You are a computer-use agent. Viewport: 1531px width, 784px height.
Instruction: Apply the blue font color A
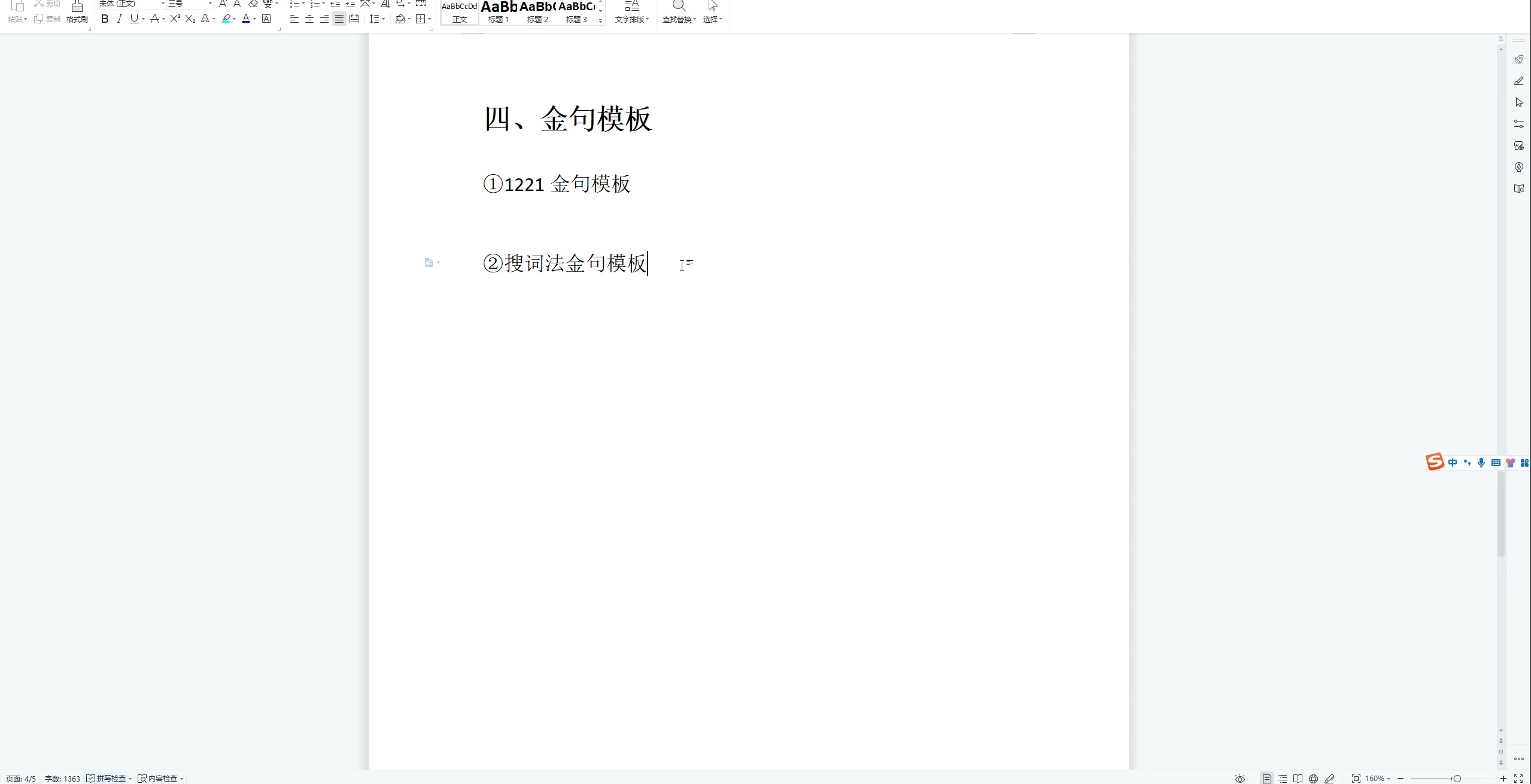pos(246,19)
